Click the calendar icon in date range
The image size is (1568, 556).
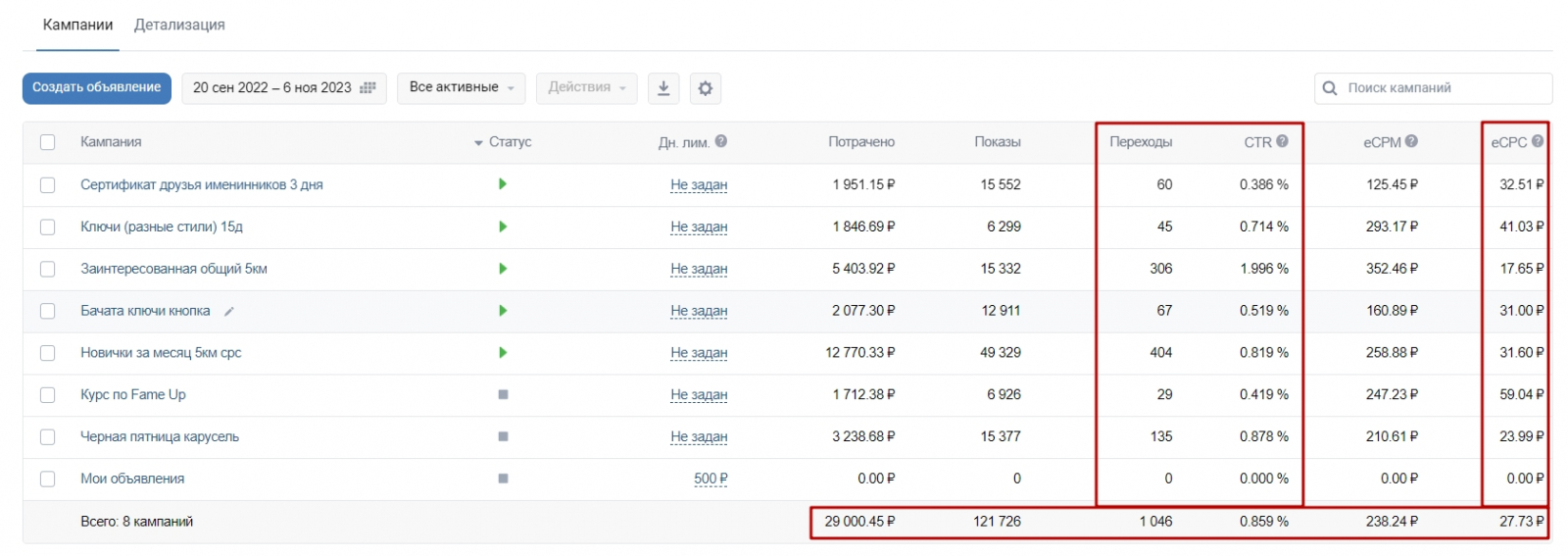click(x=367, y=88)
